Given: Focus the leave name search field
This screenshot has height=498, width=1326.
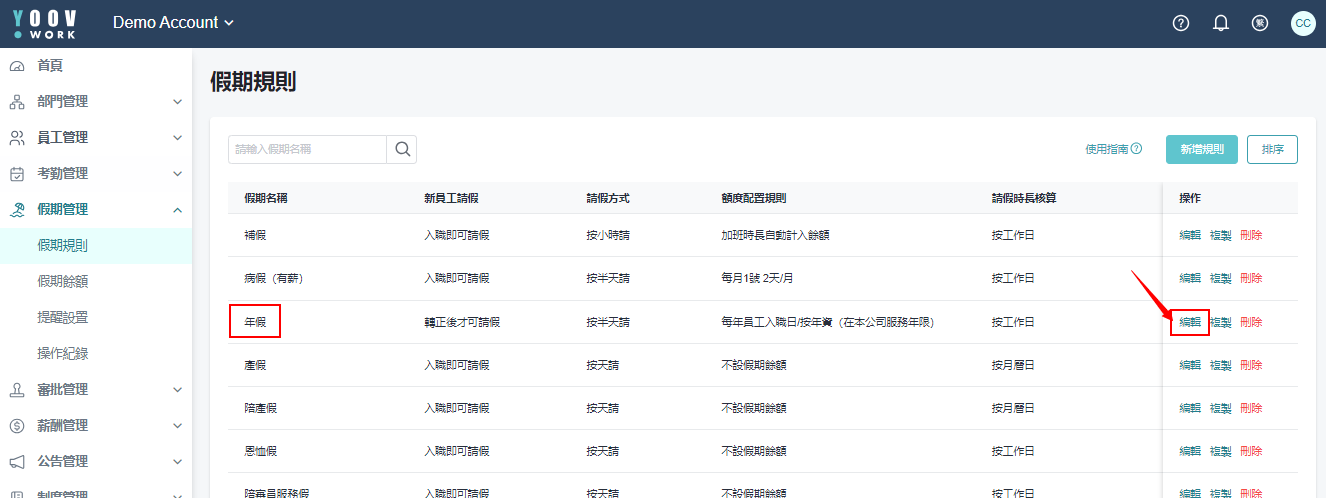Looking at the screenshot, I should (x=307, y=149).
